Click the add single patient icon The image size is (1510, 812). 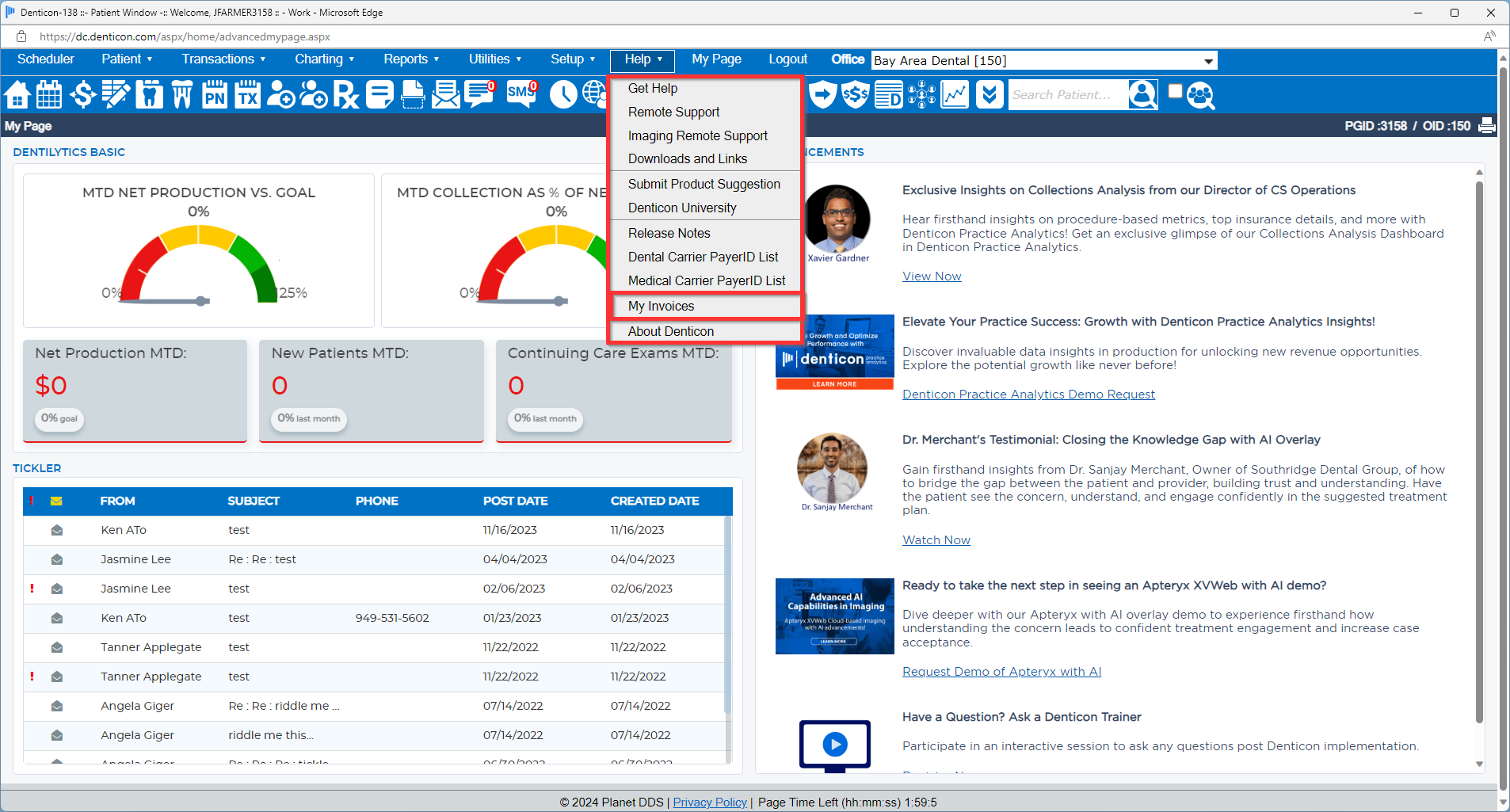coord(280,95)
